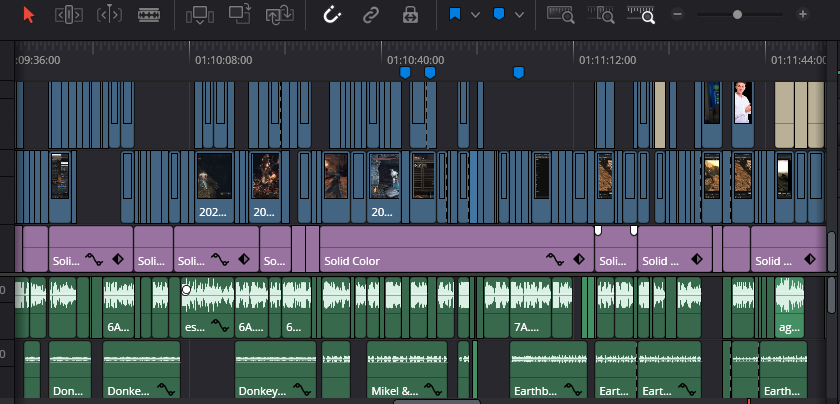Zoom in with the plus button
This screenshot has height=404, width=840.
[802, 14]
